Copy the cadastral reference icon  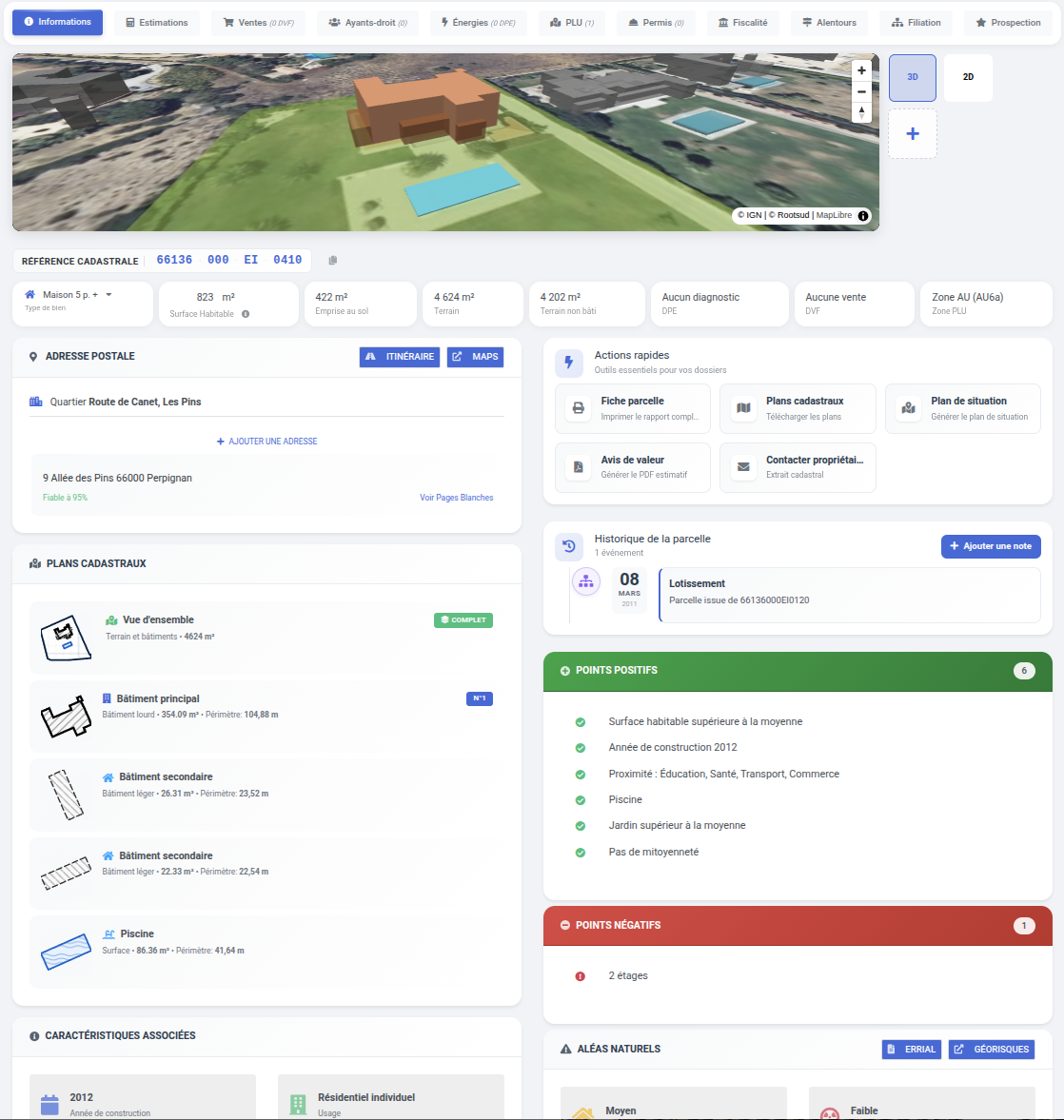point(332,260)
